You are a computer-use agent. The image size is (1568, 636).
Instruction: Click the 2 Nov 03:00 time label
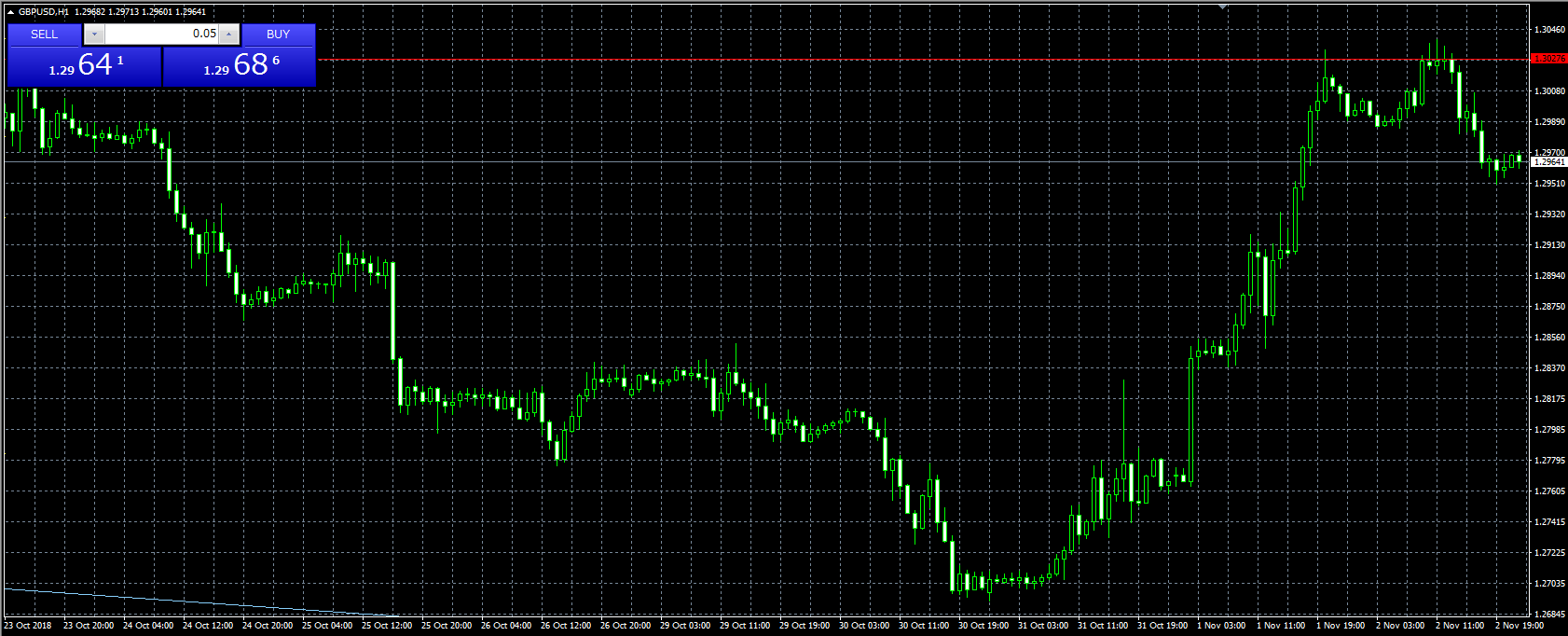(x=1400, y=626)
